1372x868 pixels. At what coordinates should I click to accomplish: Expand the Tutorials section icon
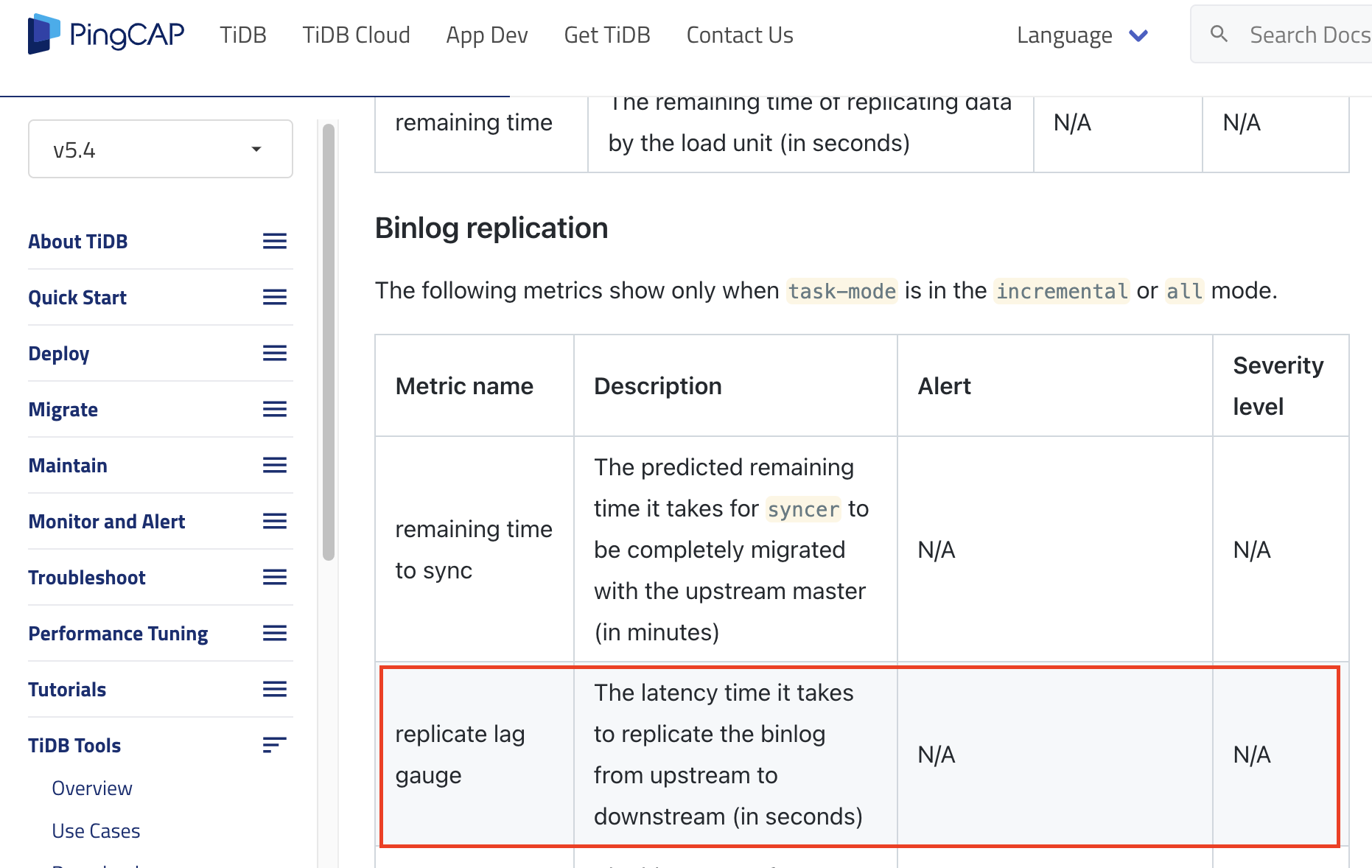[274, 690]
